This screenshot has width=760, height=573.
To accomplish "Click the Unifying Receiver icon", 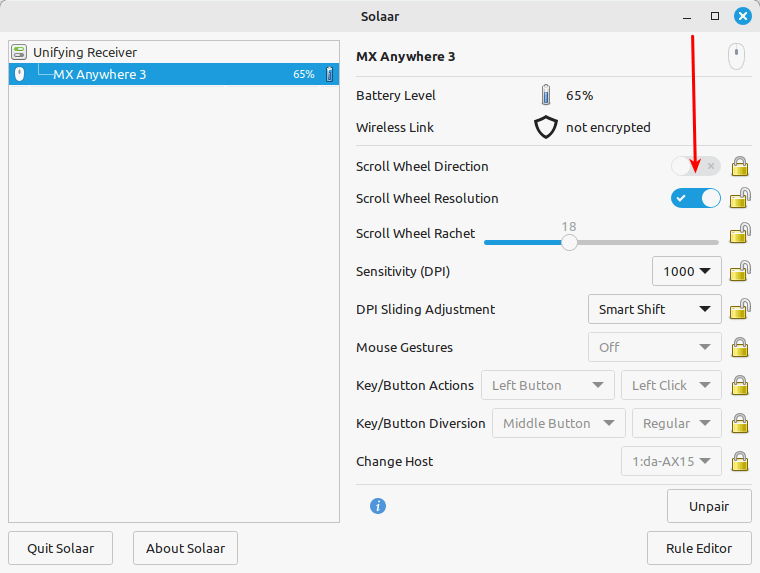I will tap(19, 52).
